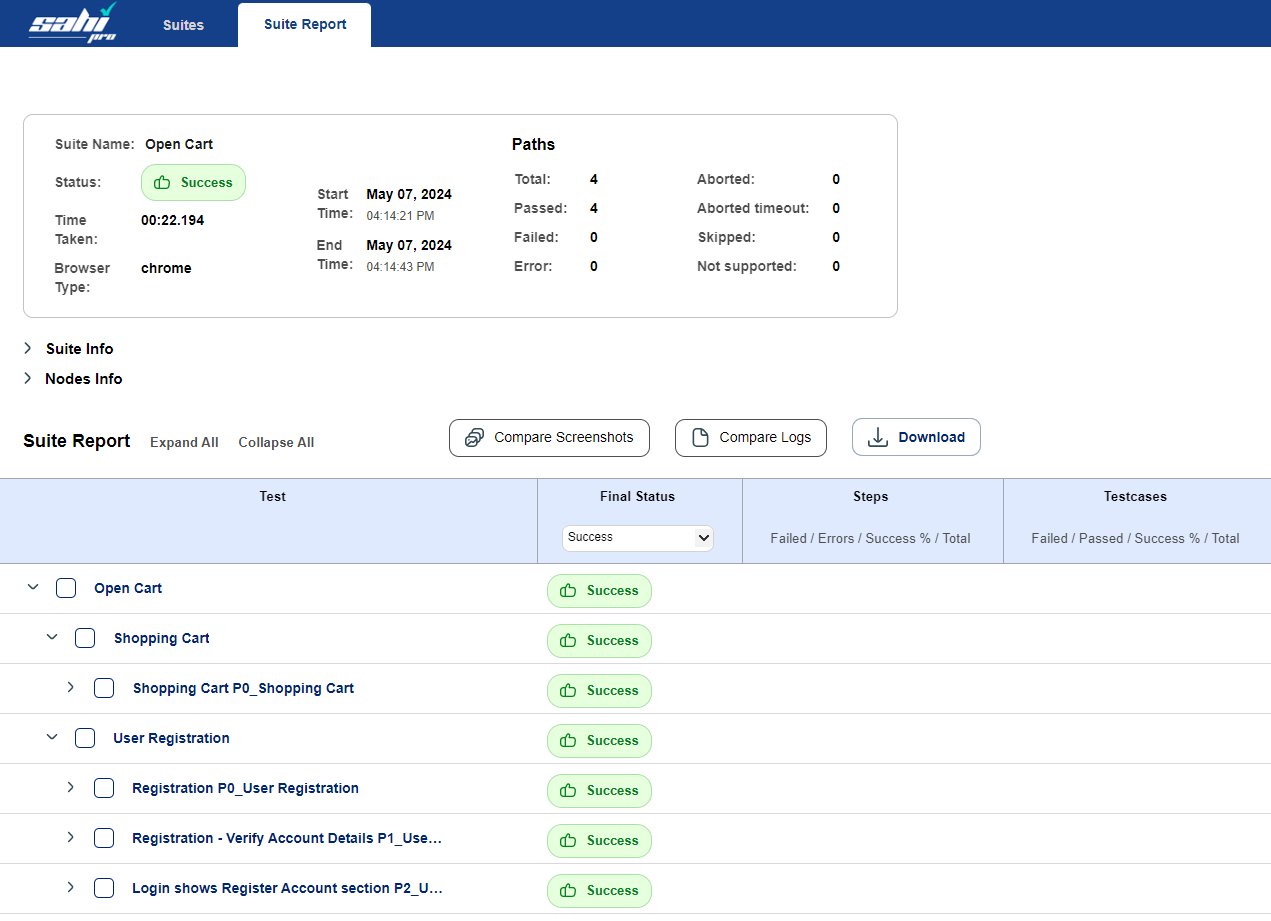Viewport: 1271px width, 921px height.
Task: Click the Collapse All link
Action: (x=276, y=443)
